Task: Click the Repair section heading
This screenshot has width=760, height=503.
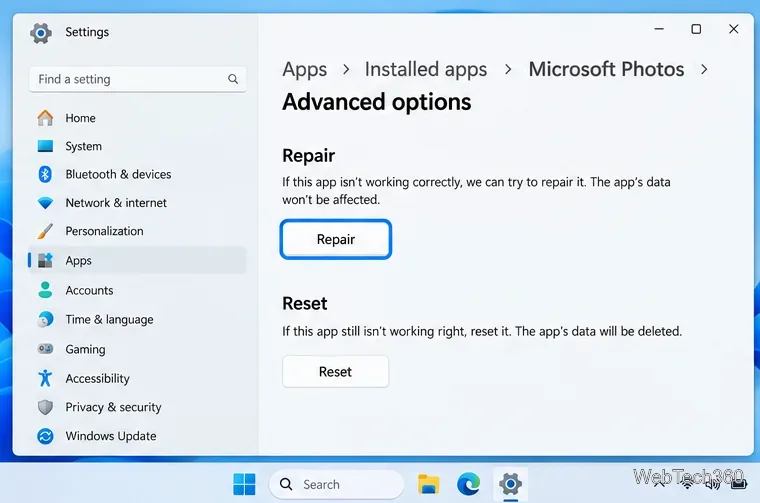Action: coord(308,156)
